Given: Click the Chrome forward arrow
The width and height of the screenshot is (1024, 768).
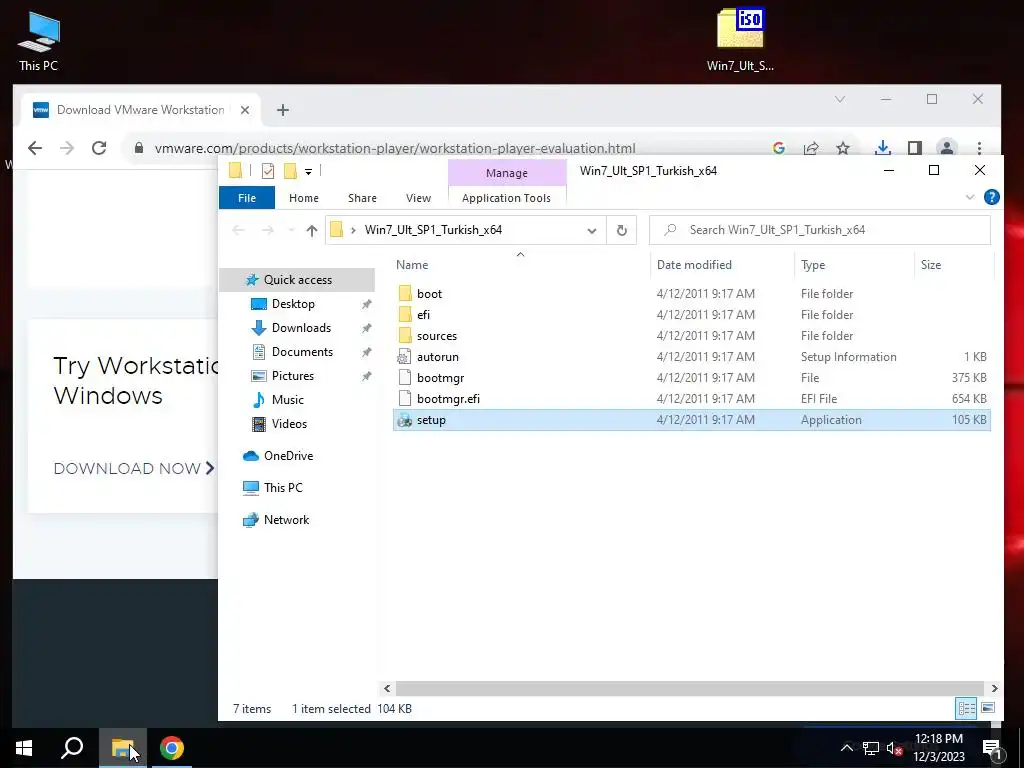Looking at the screenshot, I should [67, 148].
